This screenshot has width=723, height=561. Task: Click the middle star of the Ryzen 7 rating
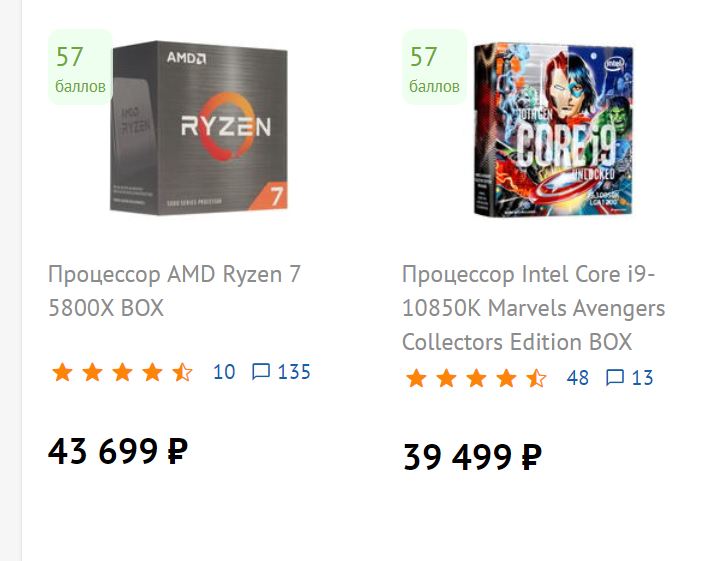coord(122,373)
